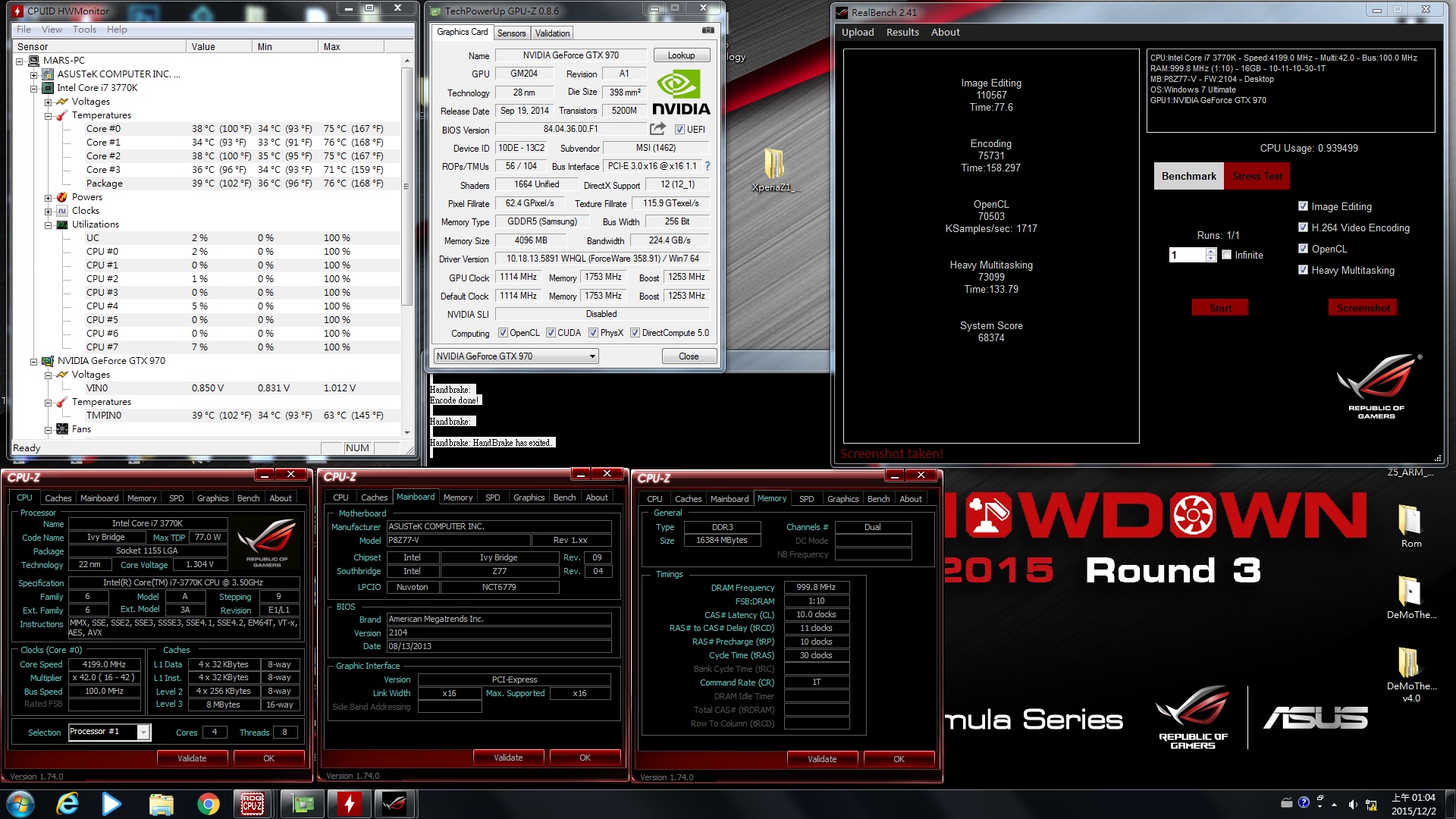Open Windows Media Player from the taskbar
Viewport: 1456px width, 819px height.
(x=111, y=804)
